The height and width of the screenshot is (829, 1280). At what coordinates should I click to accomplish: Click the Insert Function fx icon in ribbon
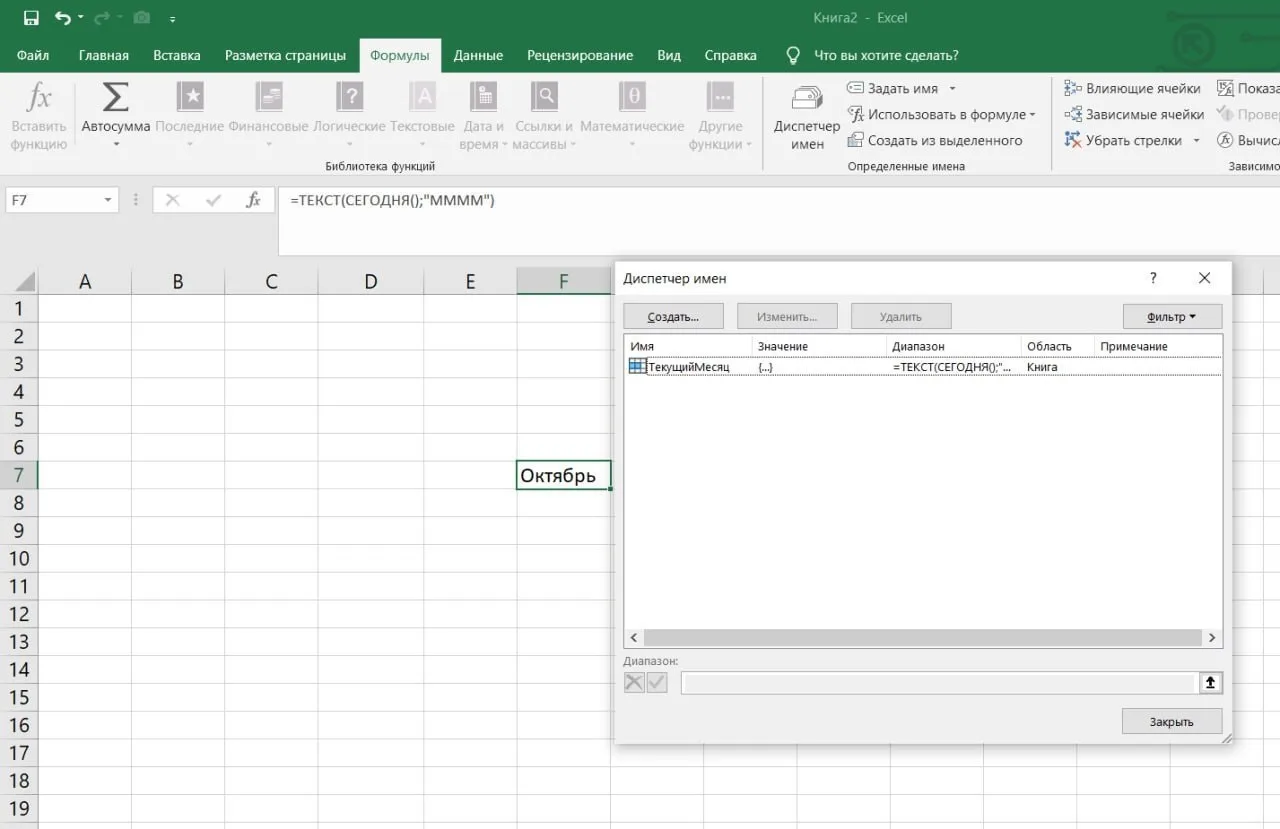[x=38, y=98]
